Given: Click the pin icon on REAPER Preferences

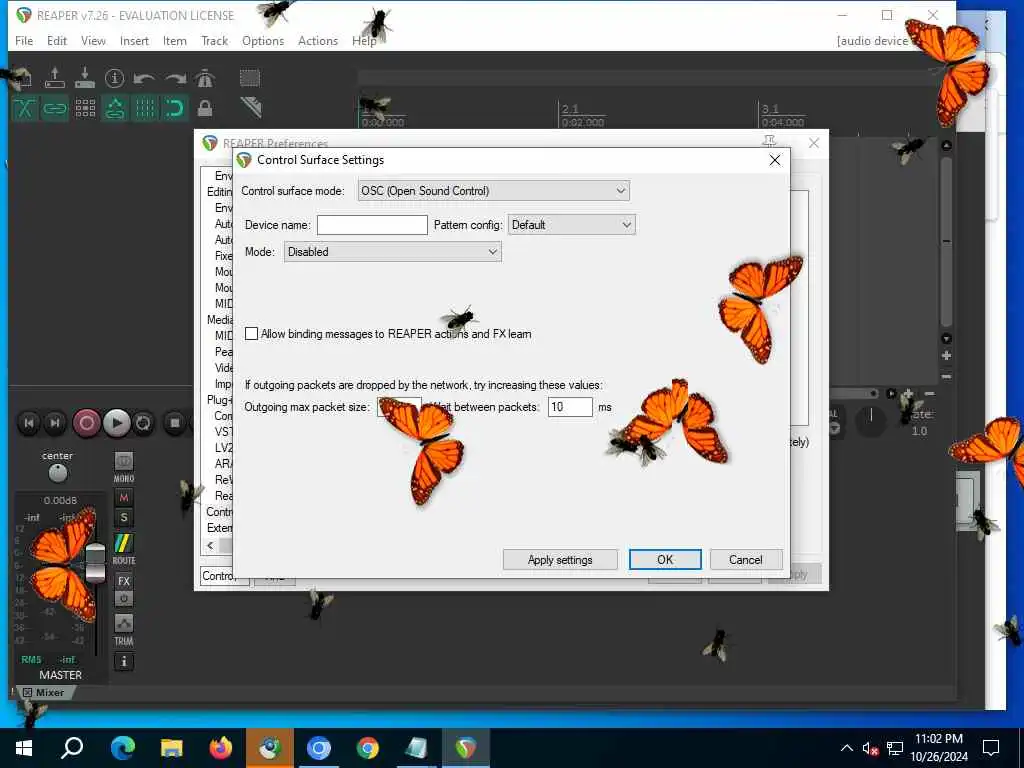Looking at the screenshot, I should (x=769, y=141).
